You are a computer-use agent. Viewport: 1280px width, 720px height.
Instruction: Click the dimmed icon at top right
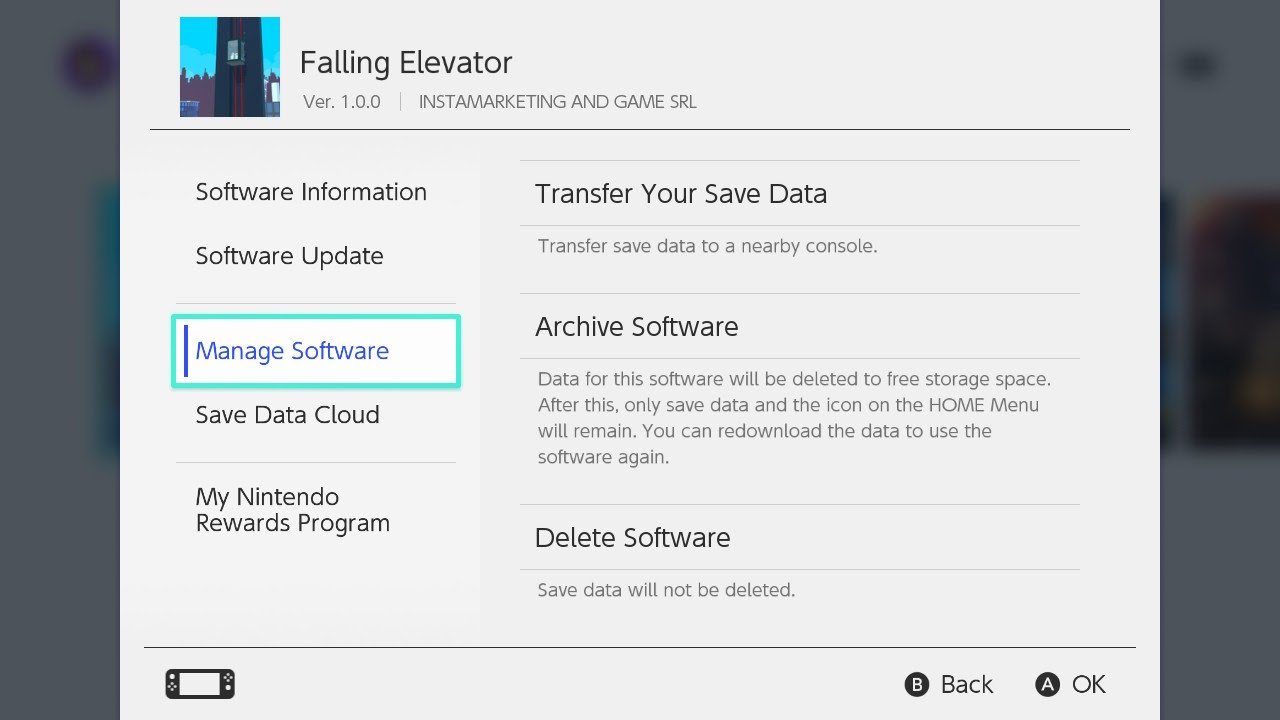[x=1196, y=64]
